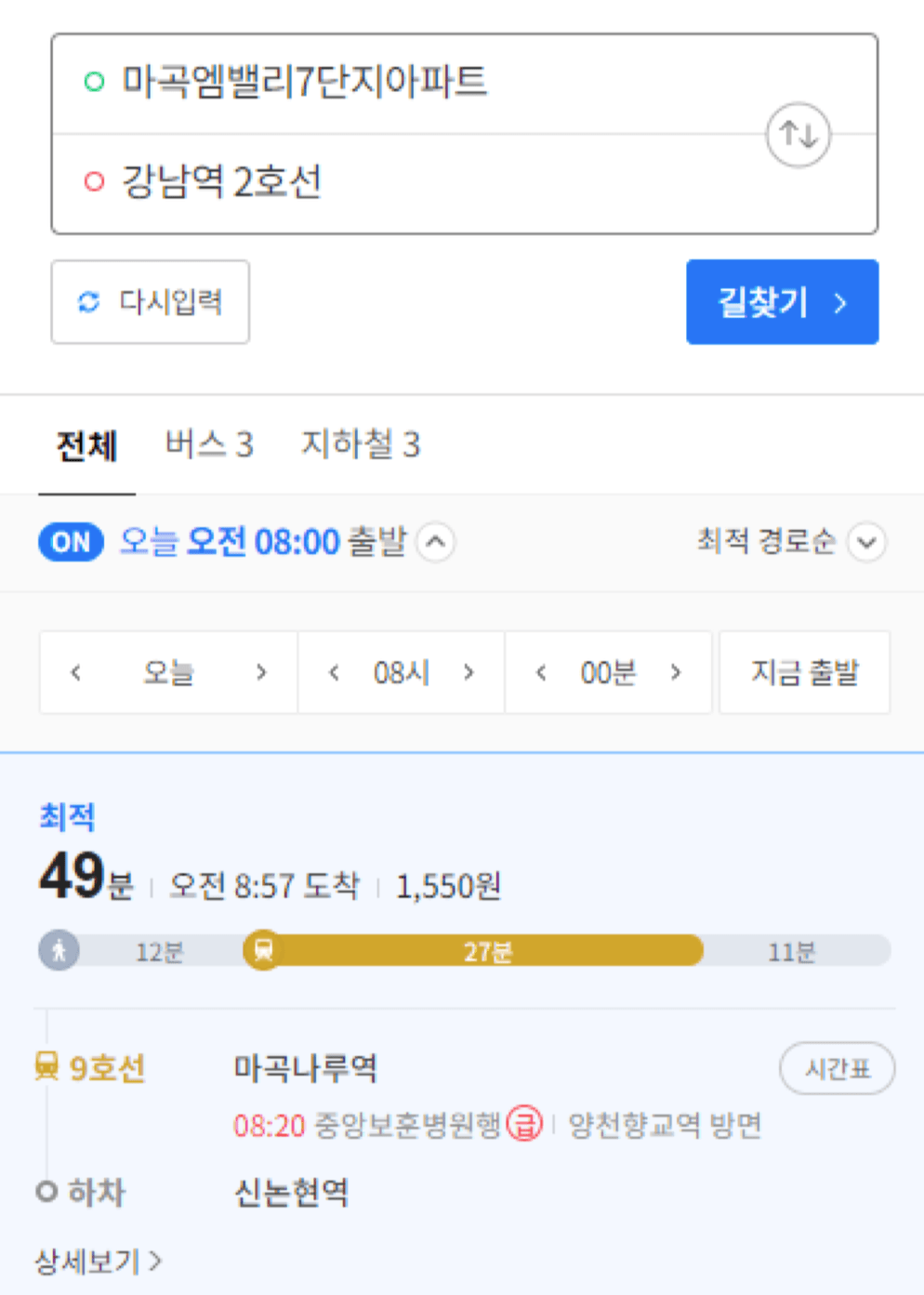Click the express train 급 badge icon
Image resolution: width=924 pixels, height=1295 pixels.
tap(524, 1124)
